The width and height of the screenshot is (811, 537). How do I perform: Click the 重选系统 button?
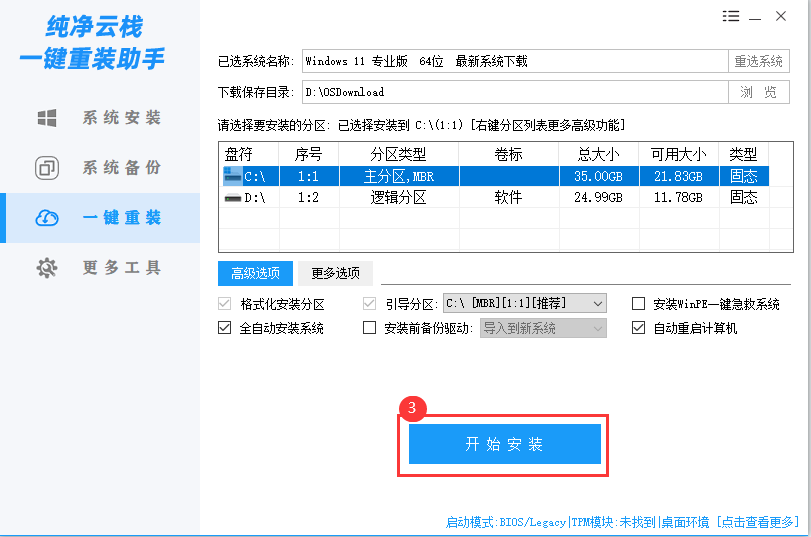(x=758, y=61)
